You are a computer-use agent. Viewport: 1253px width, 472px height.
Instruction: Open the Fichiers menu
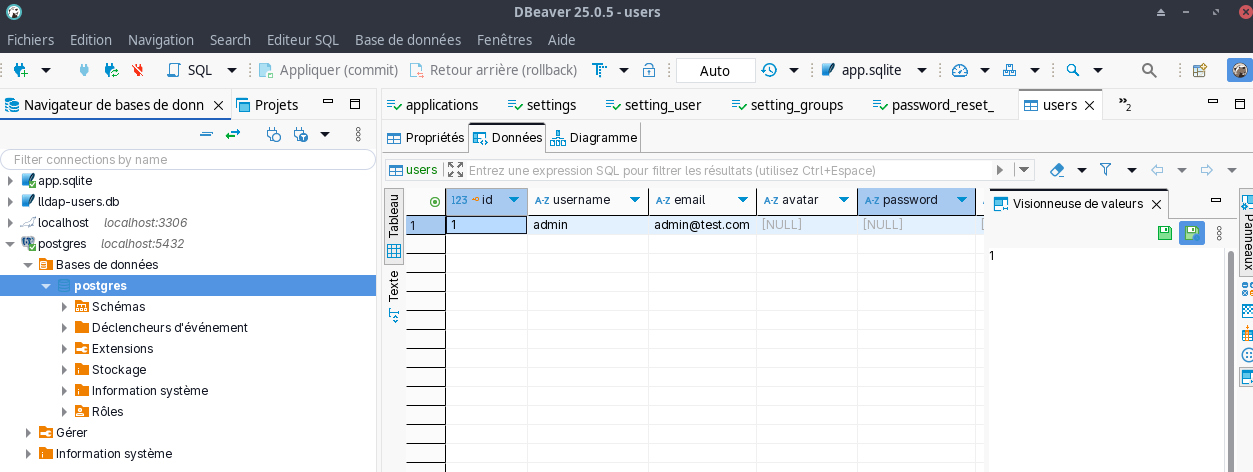[31, 40]
